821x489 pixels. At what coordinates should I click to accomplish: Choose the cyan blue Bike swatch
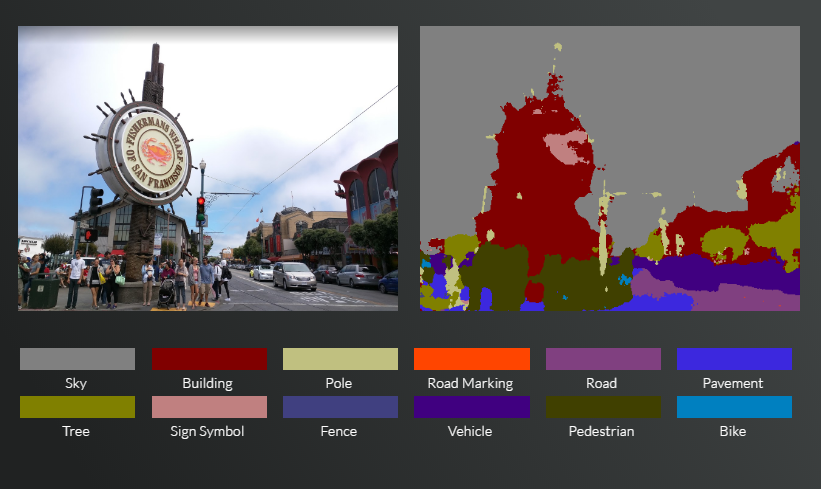[734, 407]
